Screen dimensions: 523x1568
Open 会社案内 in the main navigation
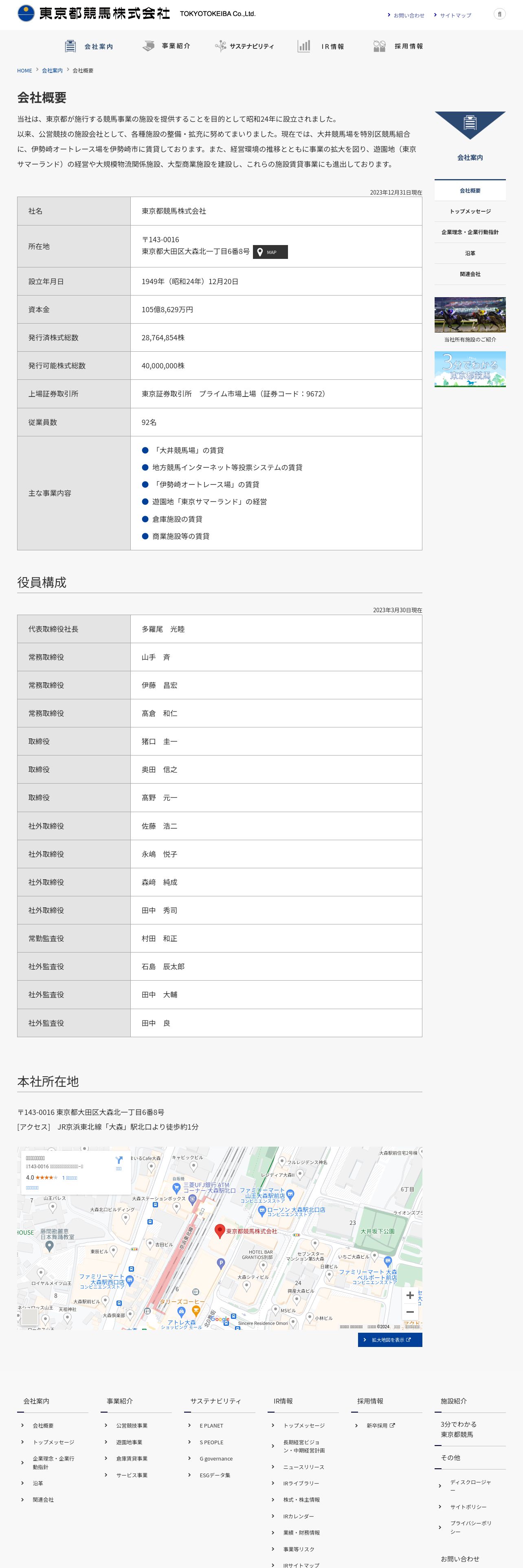[x=89, y=46]
